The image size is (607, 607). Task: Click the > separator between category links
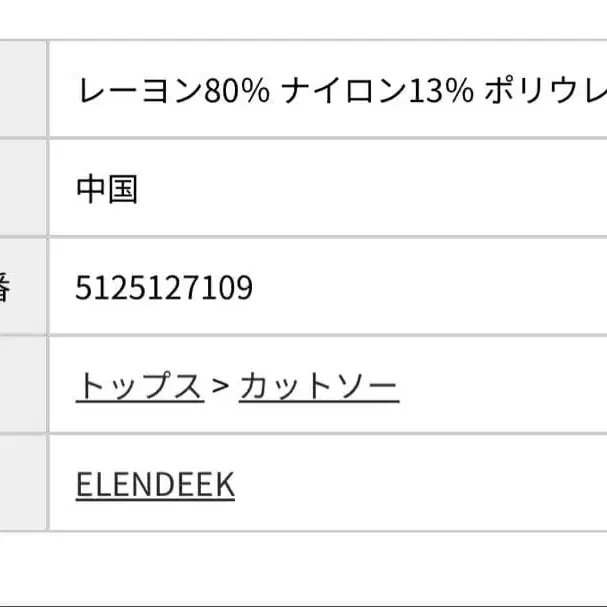click(221, 387)
